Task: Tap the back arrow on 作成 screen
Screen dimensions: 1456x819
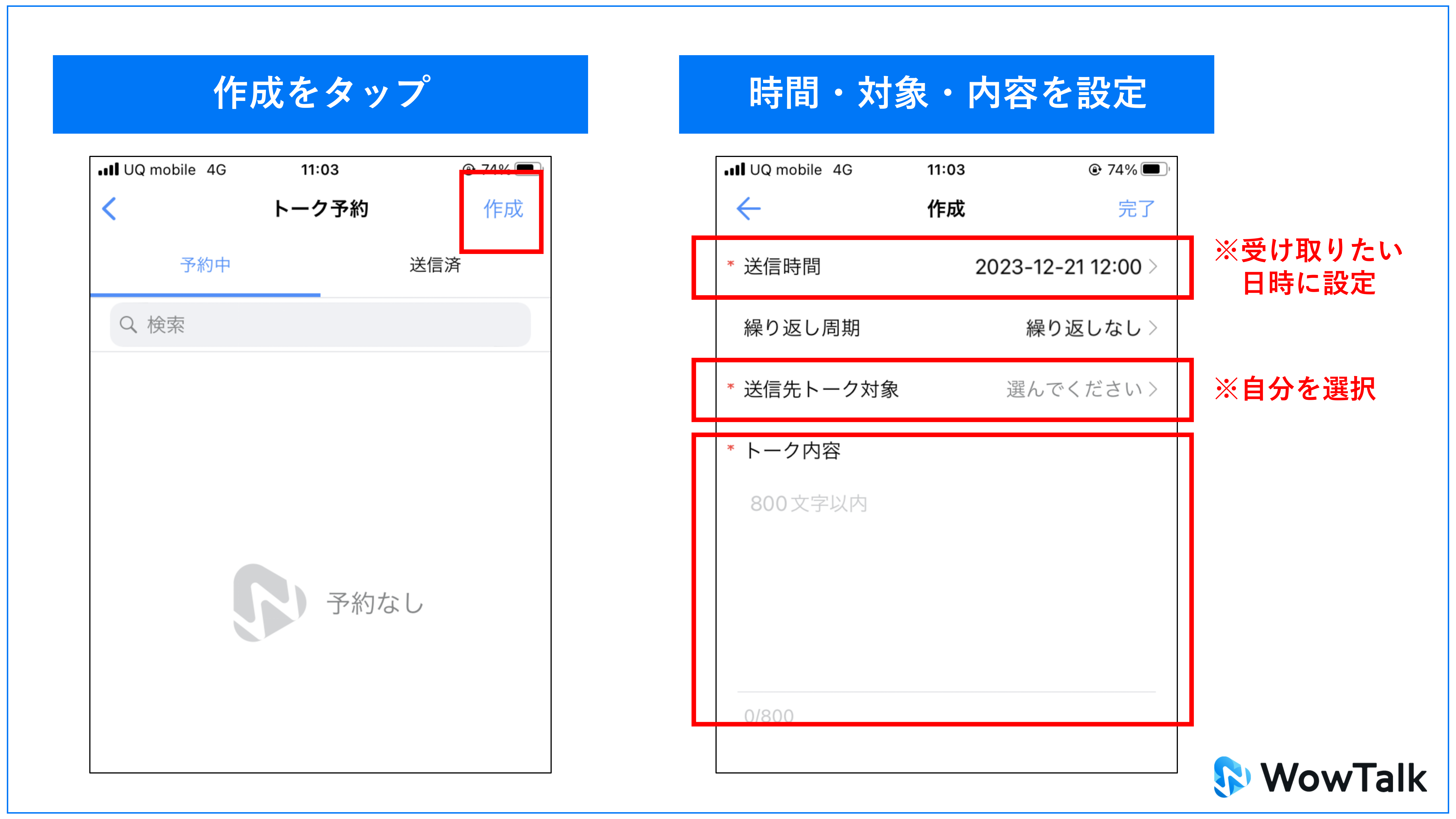Action: click(x=748, y=208)
